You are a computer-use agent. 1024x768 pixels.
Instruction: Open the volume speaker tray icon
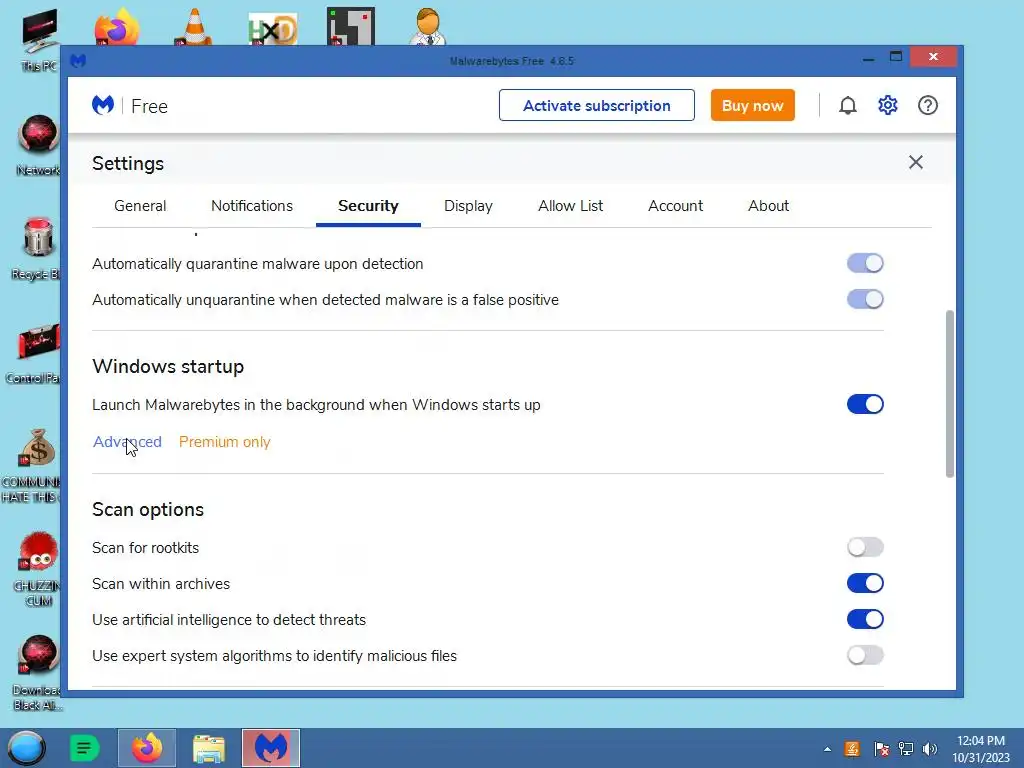tap(930, 749)
